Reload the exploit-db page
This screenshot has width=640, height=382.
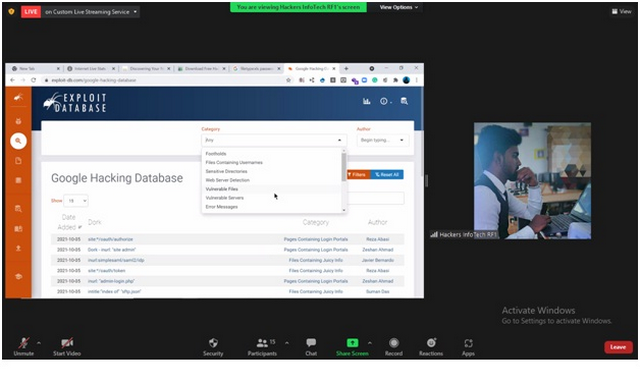33,80
